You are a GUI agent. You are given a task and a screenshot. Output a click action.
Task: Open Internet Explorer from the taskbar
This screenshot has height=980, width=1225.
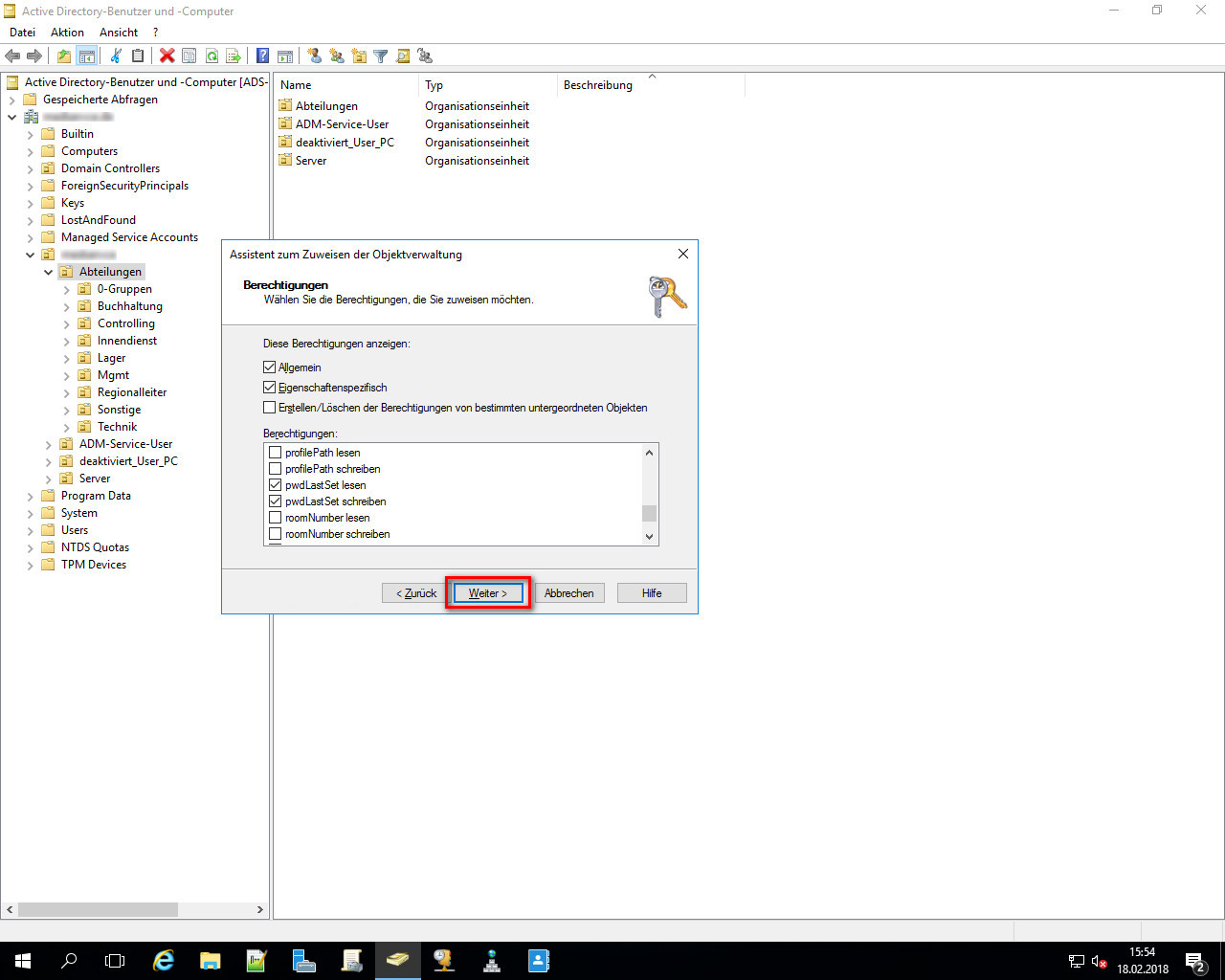(164, 961)
